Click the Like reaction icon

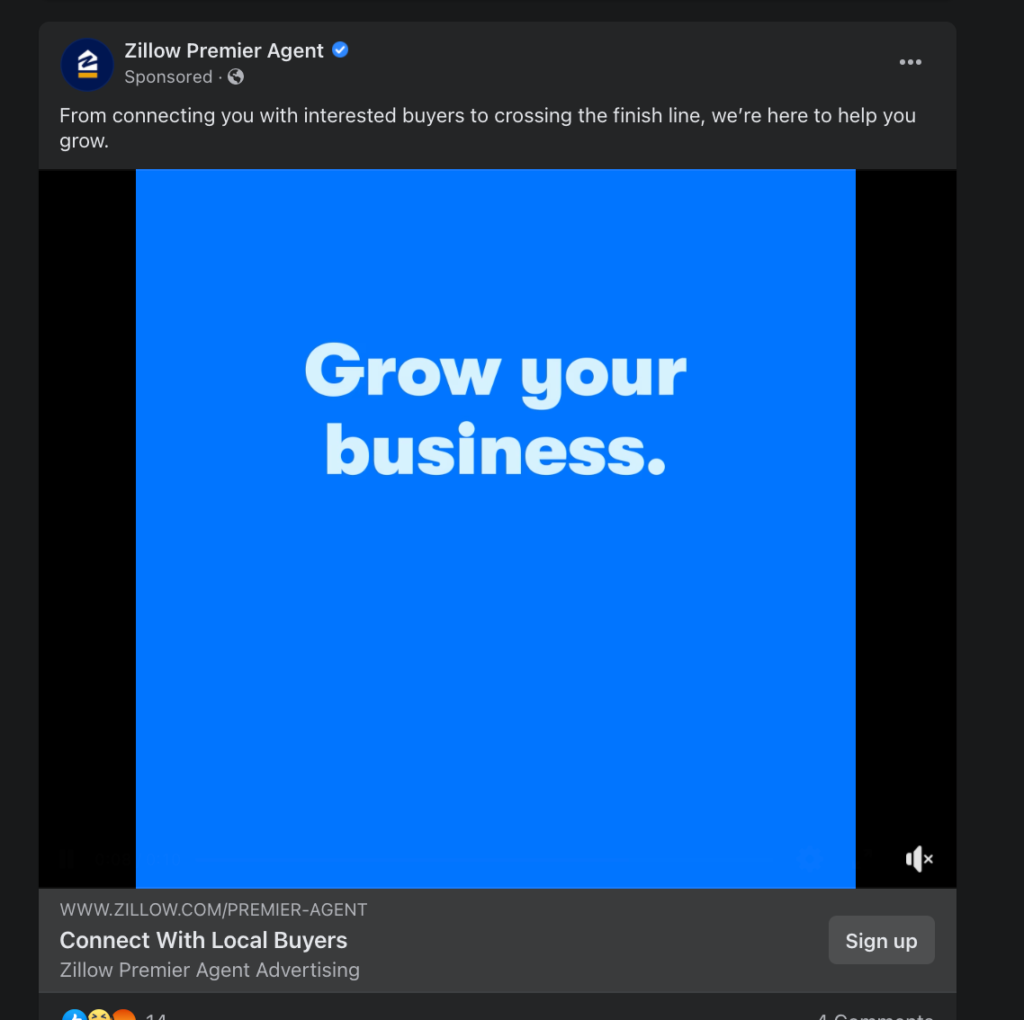pos(74,1015)
